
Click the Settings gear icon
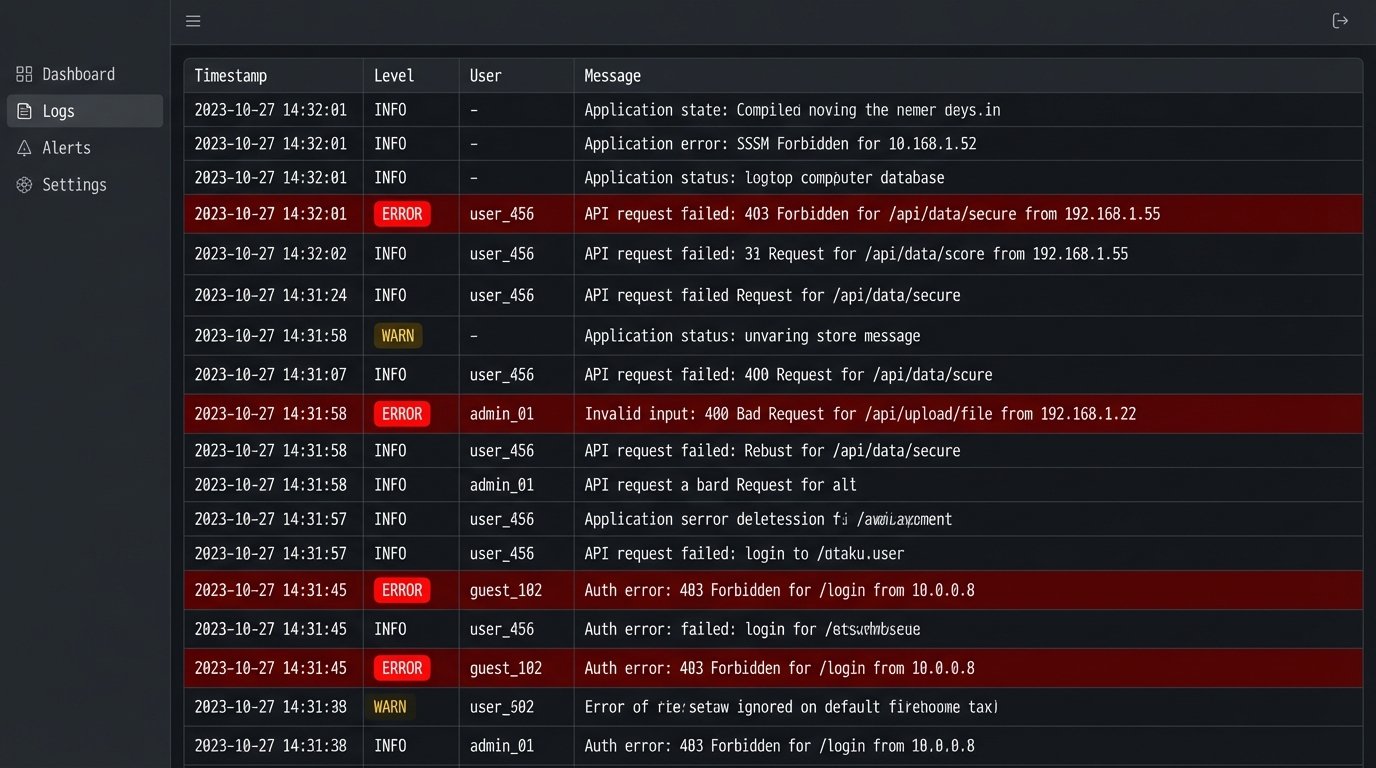click(x=24, y=185)
